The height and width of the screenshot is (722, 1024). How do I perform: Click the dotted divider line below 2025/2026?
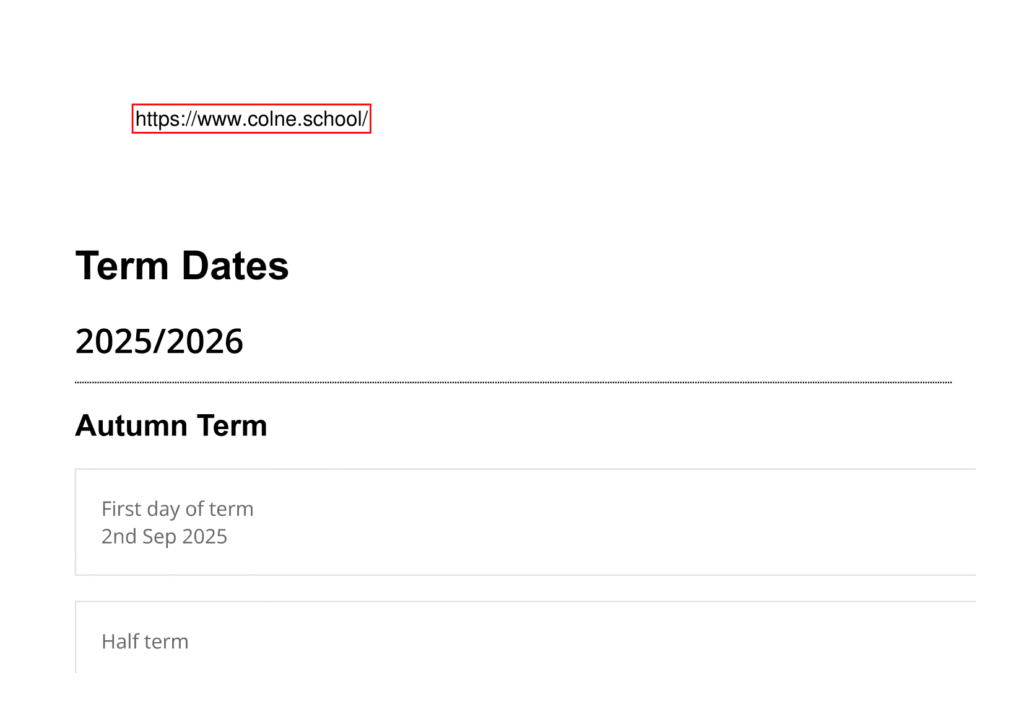(513, 382)
